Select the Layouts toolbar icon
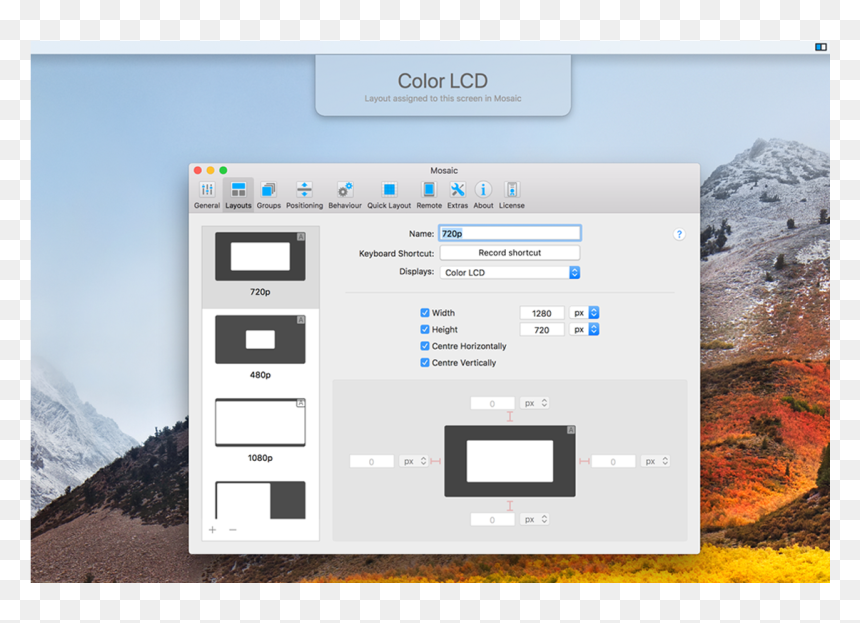This screenshot has width=860, height=623. click(238, 195)
